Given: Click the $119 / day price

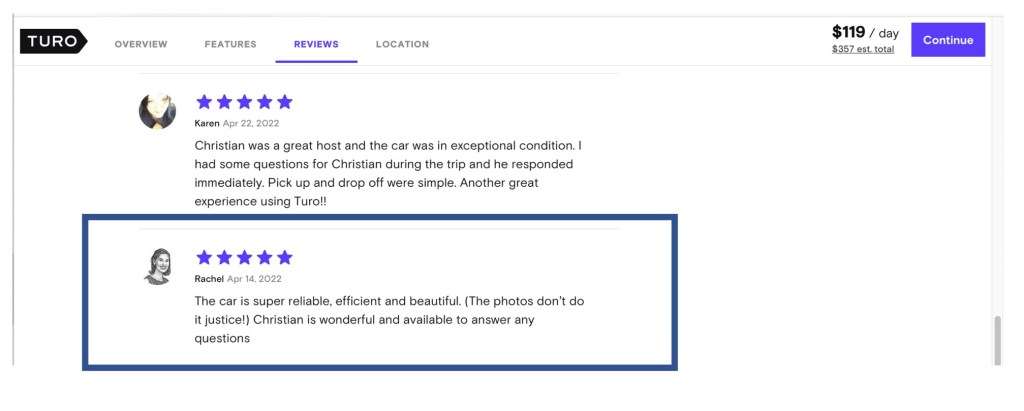Looking at the screenshot, I should [x=865, y=33].
